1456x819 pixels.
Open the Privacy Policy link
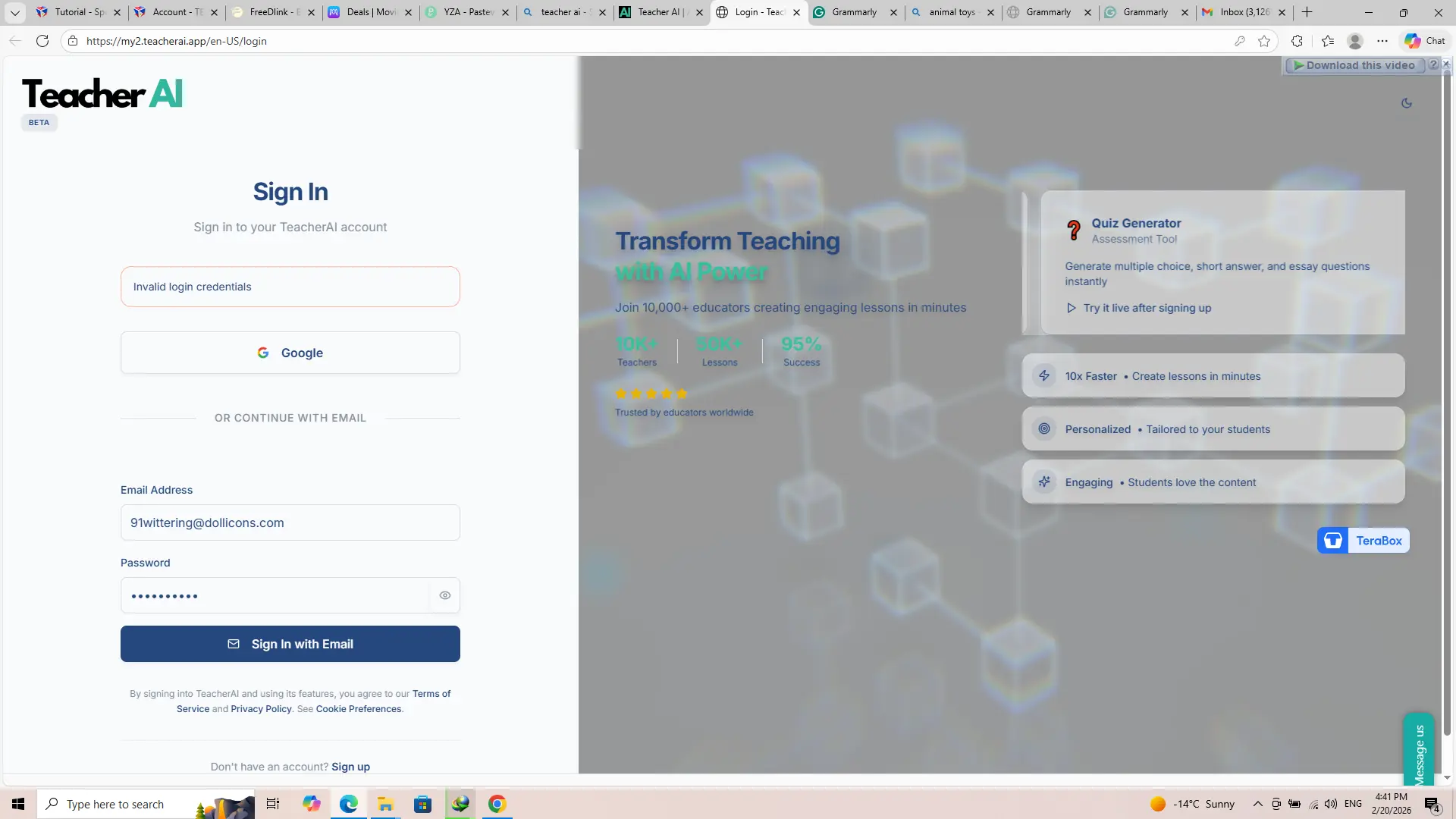(x=261, y=709)
